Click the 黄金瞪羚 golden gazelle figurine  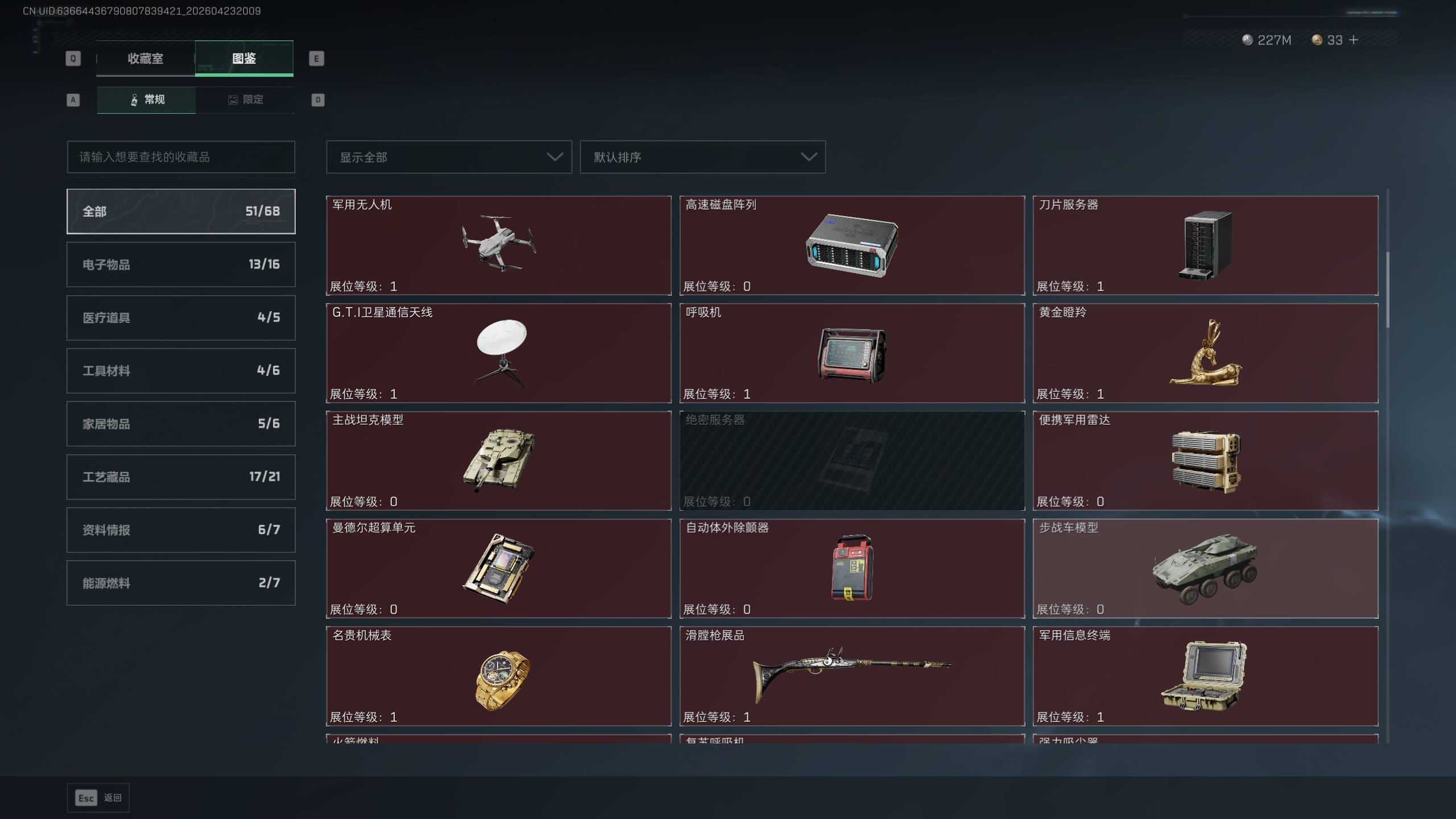(x=1205, y=353)
